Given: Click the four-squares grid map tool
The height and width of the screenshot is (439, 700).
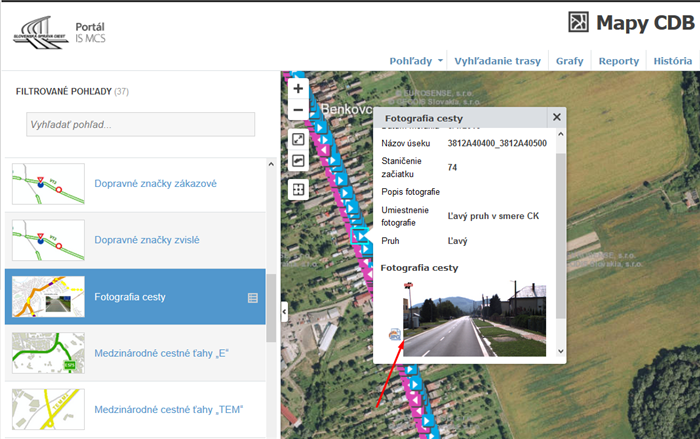Looking at the screenshot, I should click(x=298, y=189).
